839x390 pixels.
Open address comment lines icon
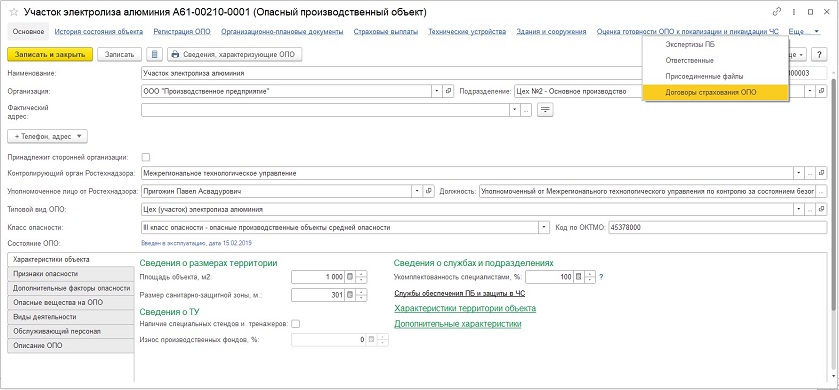click(x=545, y=110)
